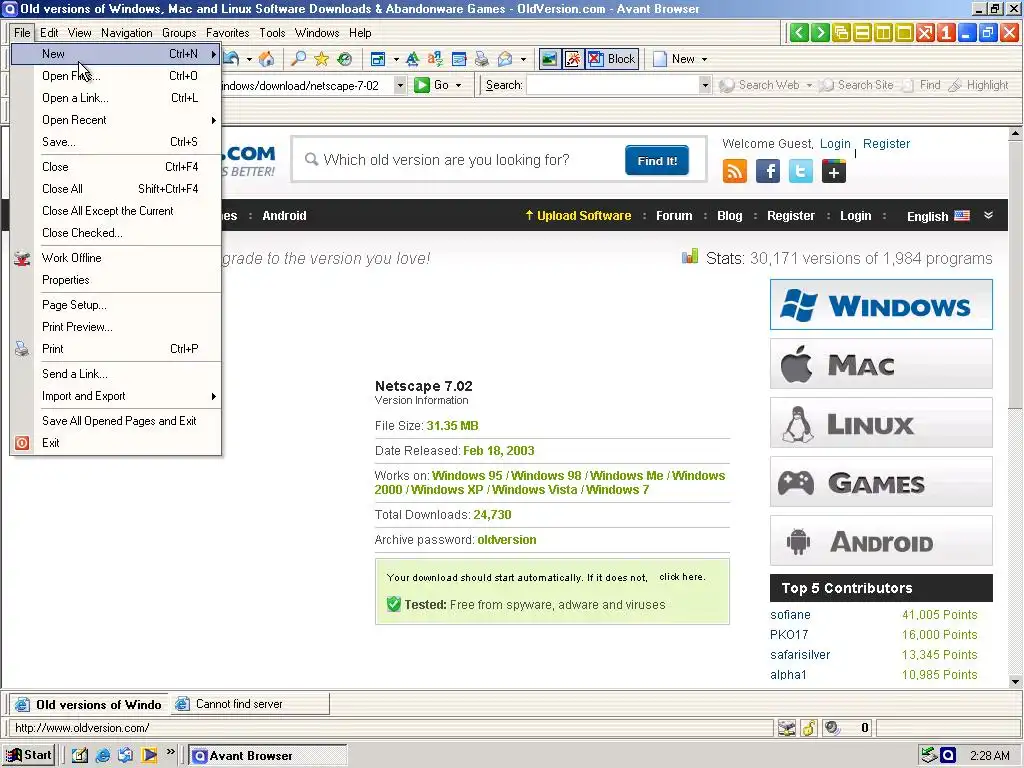The height and width of the screenshot is (768, 1024).
Task: Toggle the Block popups button
Action: [x=612, y=59]
